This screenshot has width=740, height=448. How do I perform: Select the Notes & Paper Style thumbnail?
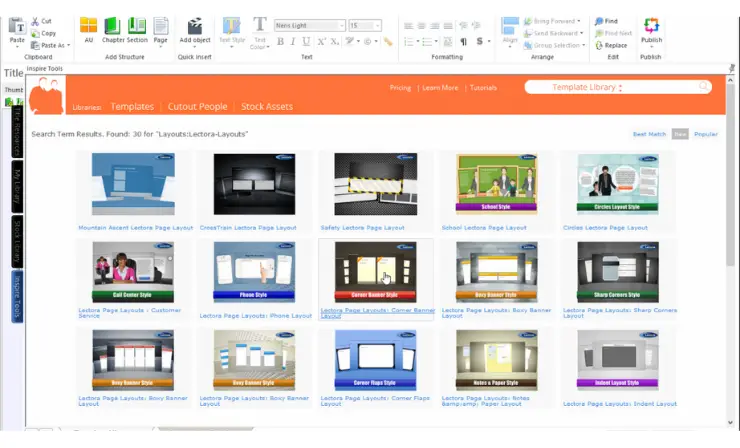pyautogui.click(x=496, y=360)
